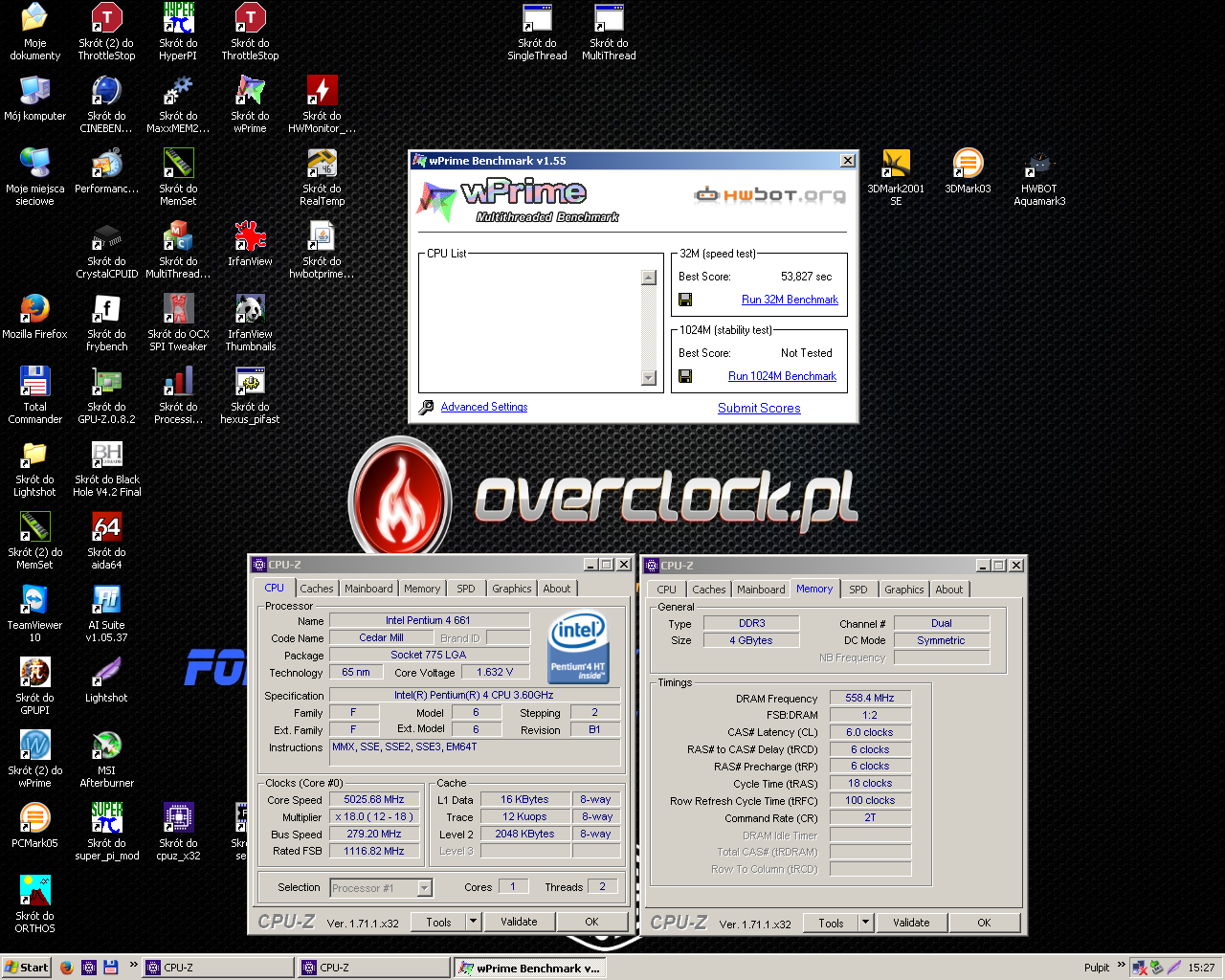Open Graphics tab in right CPU-Z window

(904, 590)
